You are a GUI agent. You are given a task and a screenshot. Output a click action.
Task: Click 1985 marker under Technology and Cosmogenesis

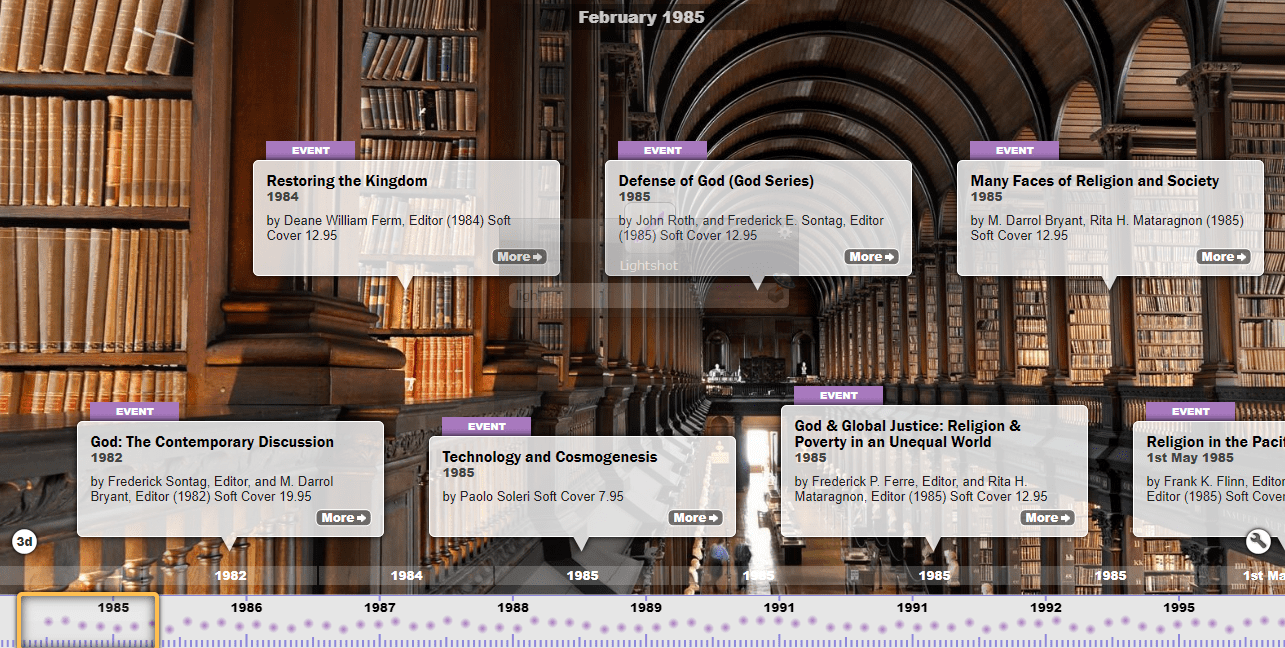[x=583, y=576]
